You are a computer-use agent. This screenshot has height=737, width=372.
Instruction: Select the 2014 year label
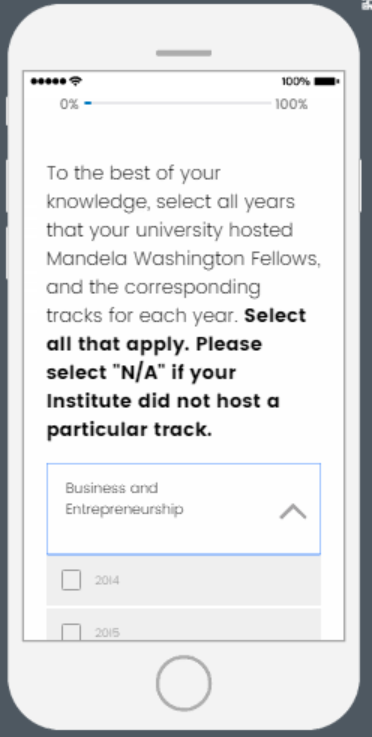pyautogui.click(x=107, y=580)
